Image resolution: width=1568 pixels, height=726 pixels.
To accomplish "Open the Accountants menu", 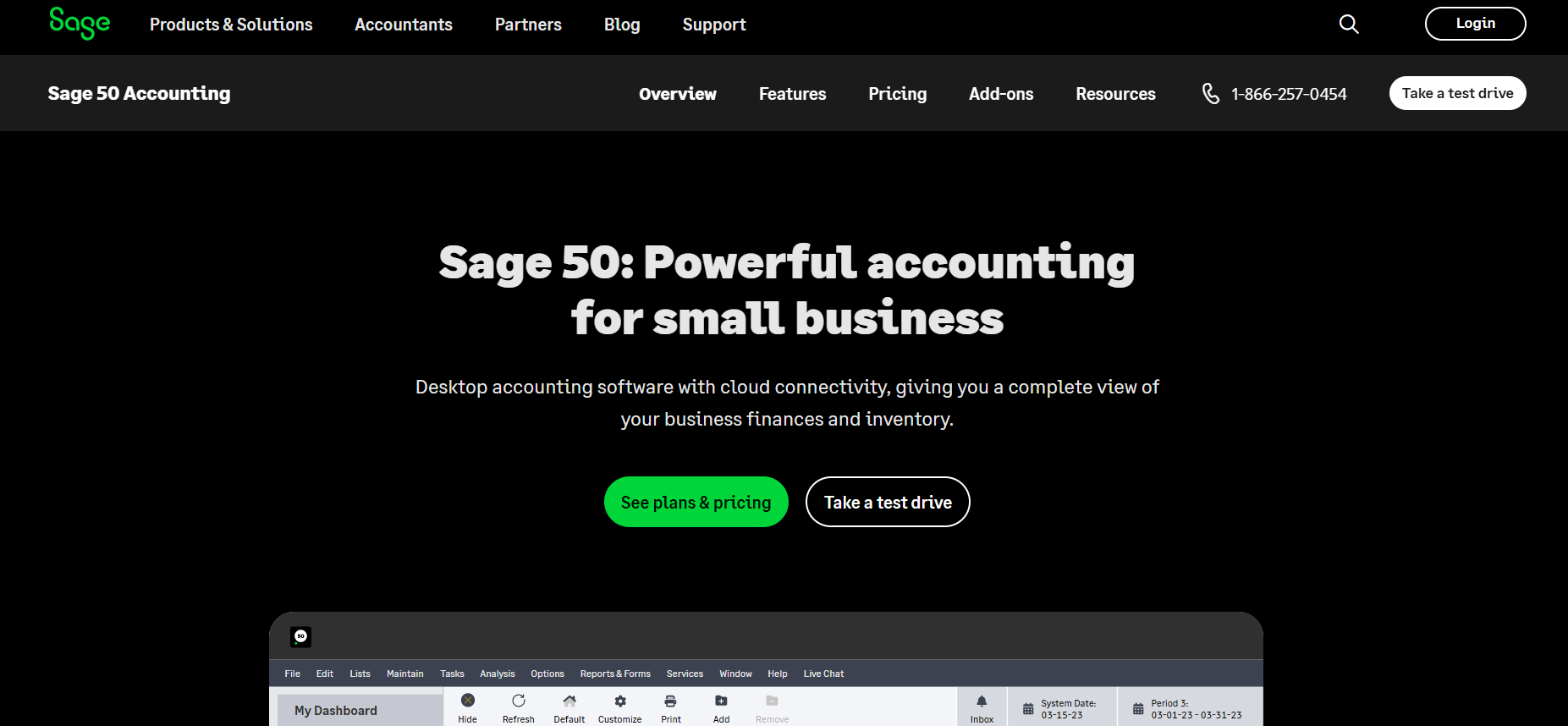I will point(404,25).
